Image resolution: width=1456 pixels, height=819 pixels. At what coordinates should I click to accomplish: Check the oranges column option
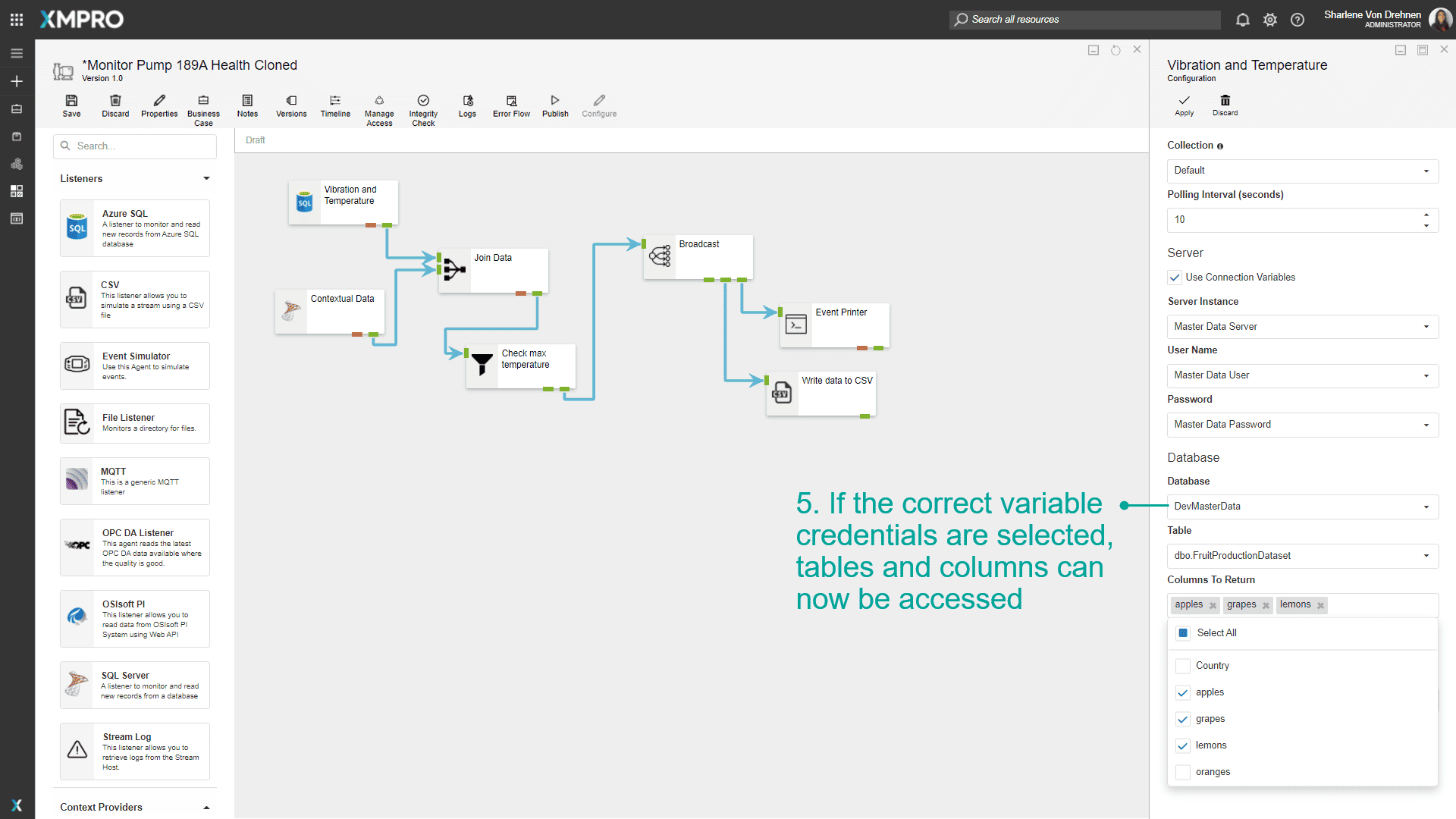[x=1182, y=772]
